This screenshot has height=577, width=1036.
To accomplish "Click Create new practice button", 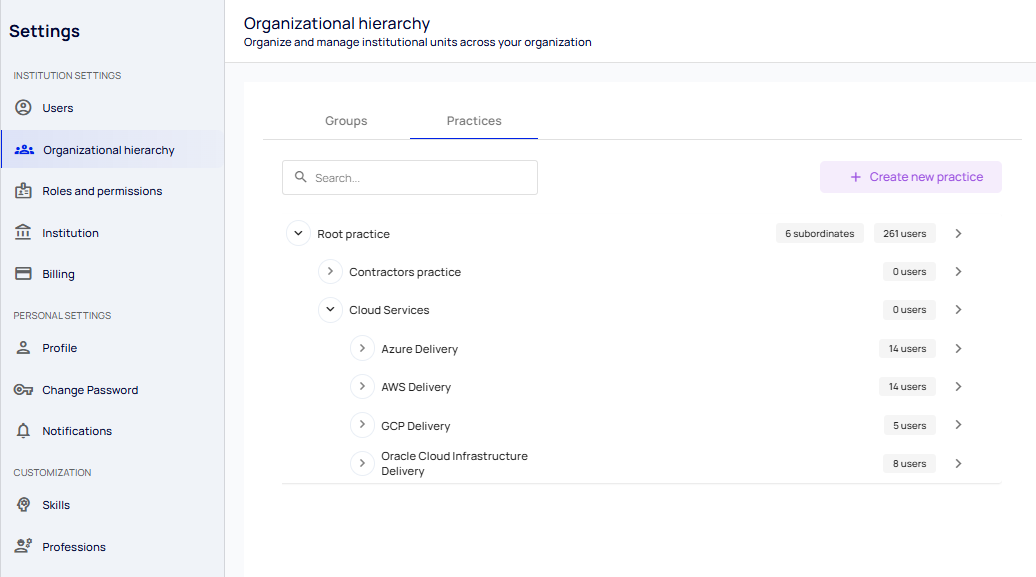I will point(910,177).
